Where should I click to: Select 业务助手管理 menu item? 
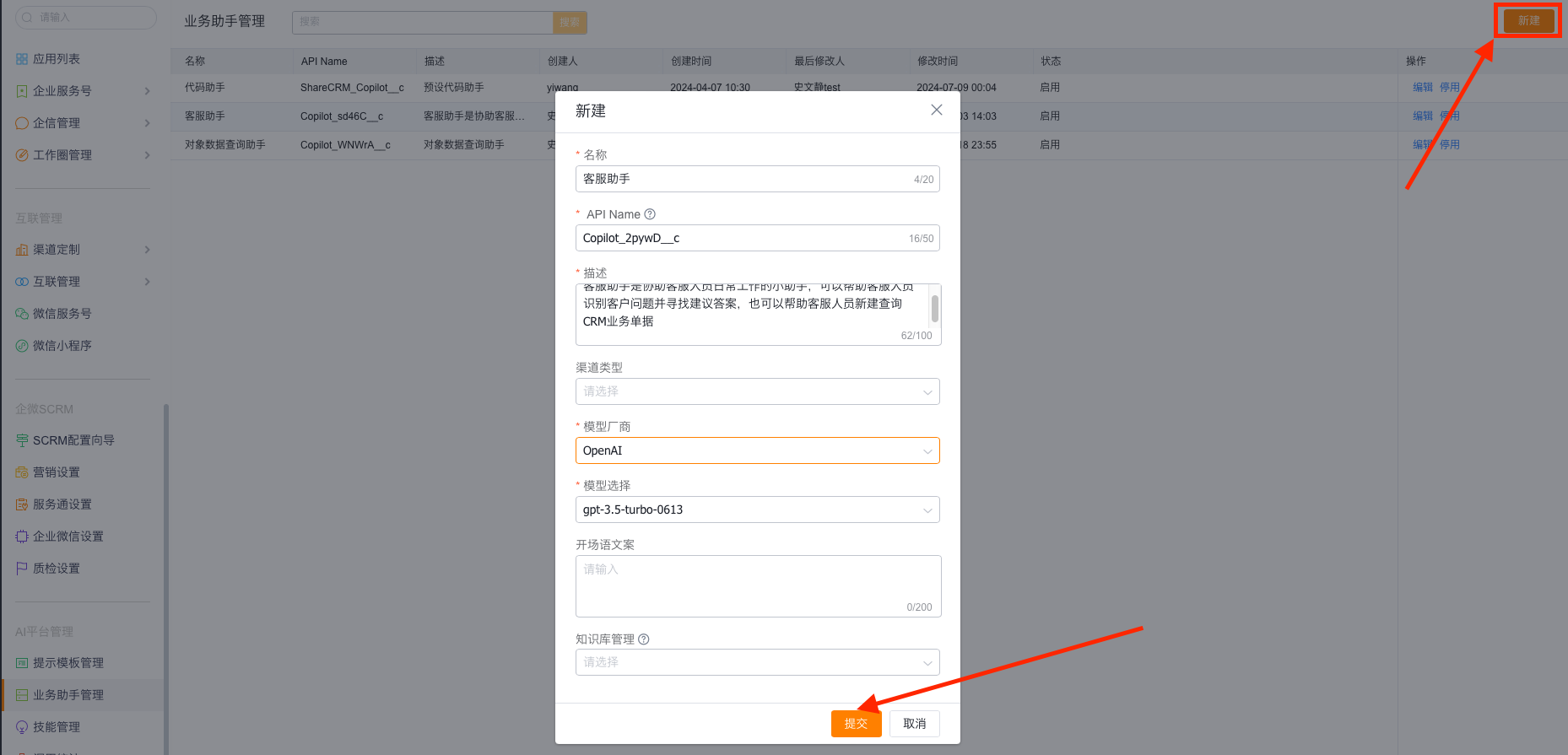click(68, 695)
